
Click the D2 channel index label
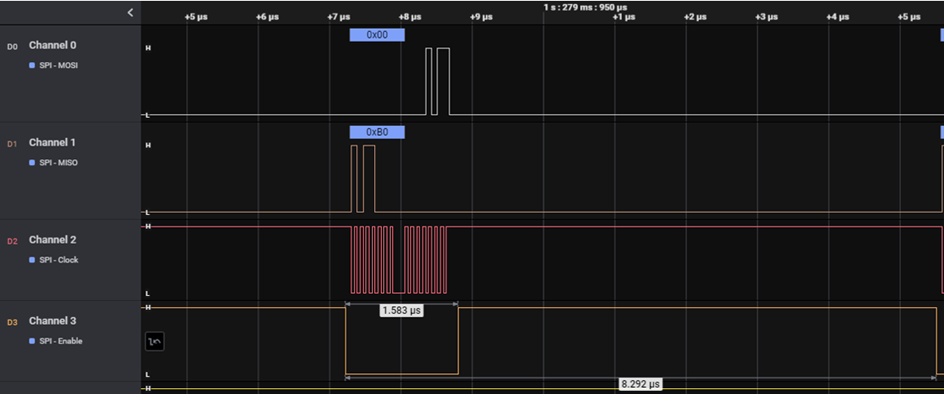point(12,242)
